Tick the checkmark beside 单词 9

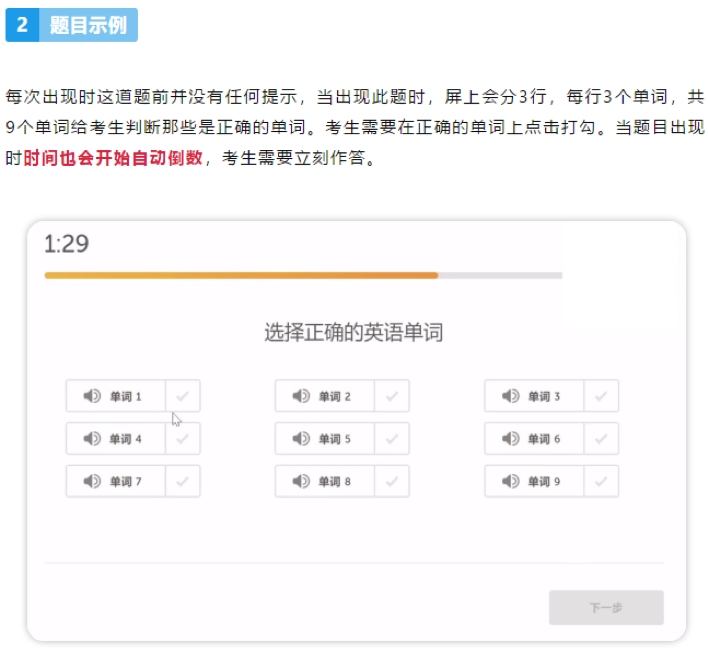pos(601,481)
